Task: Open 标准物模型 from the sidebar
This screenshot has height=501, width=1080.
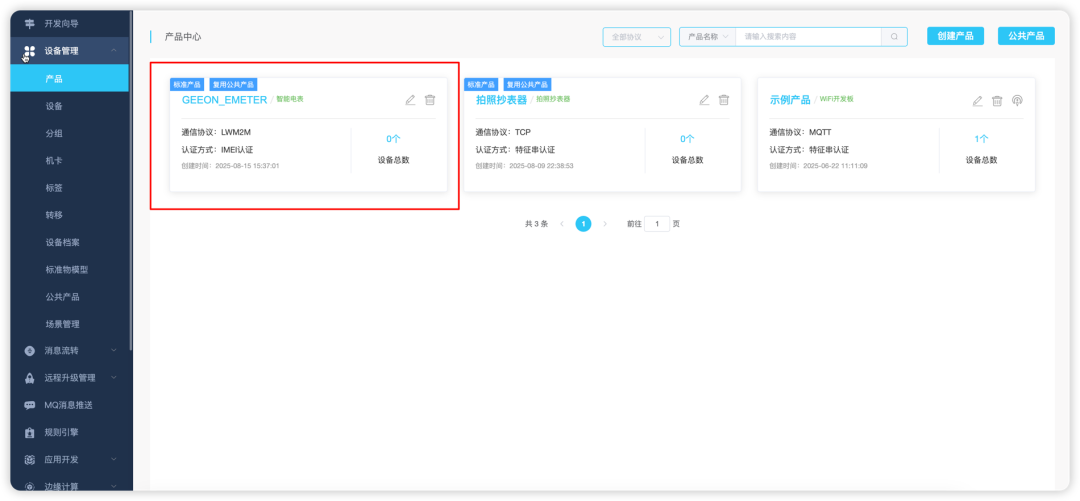Action: [67, 269]
